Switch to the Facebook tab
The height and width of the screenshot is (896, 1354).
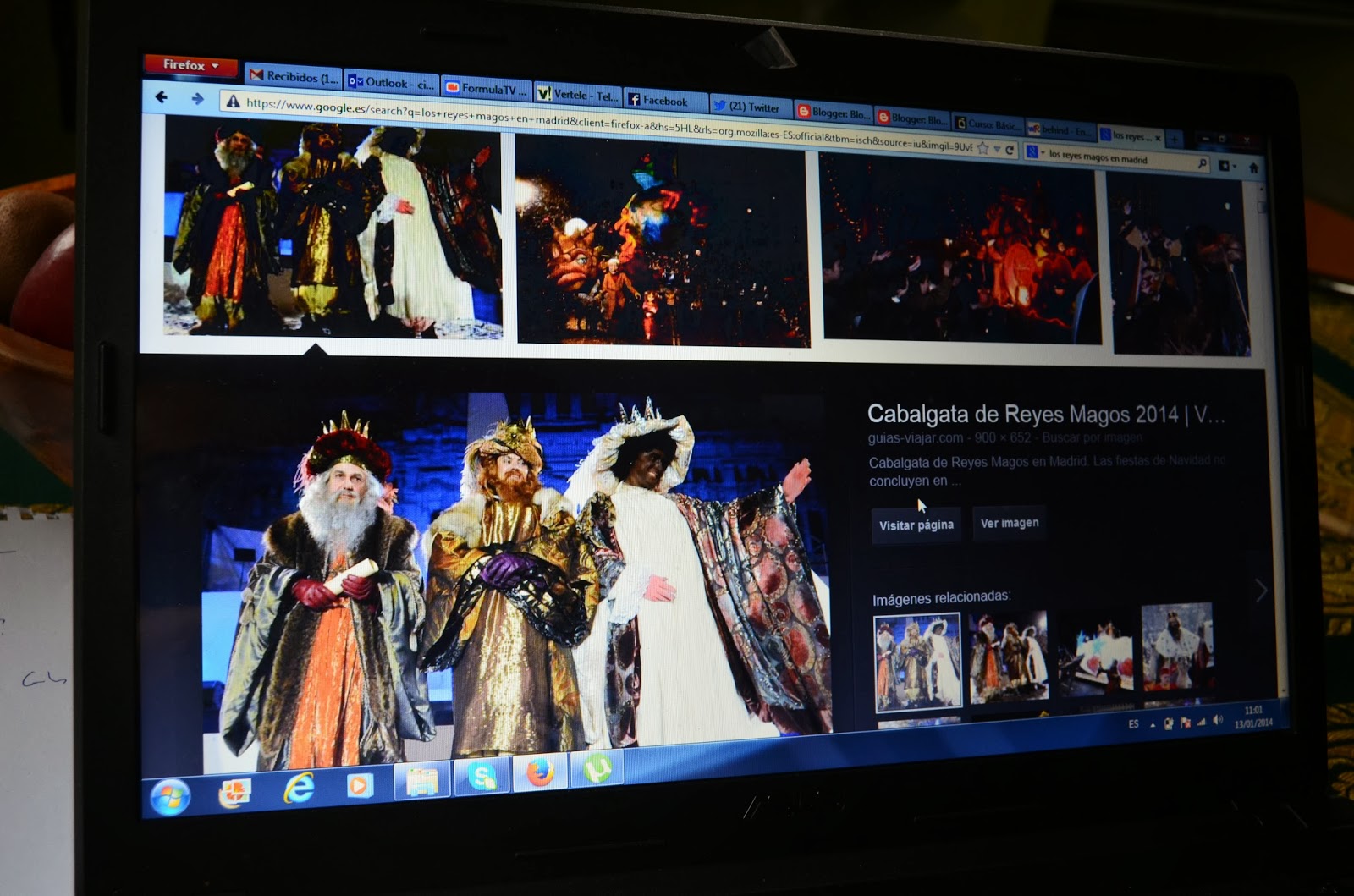pyautogui.click(x=666, y=101)
